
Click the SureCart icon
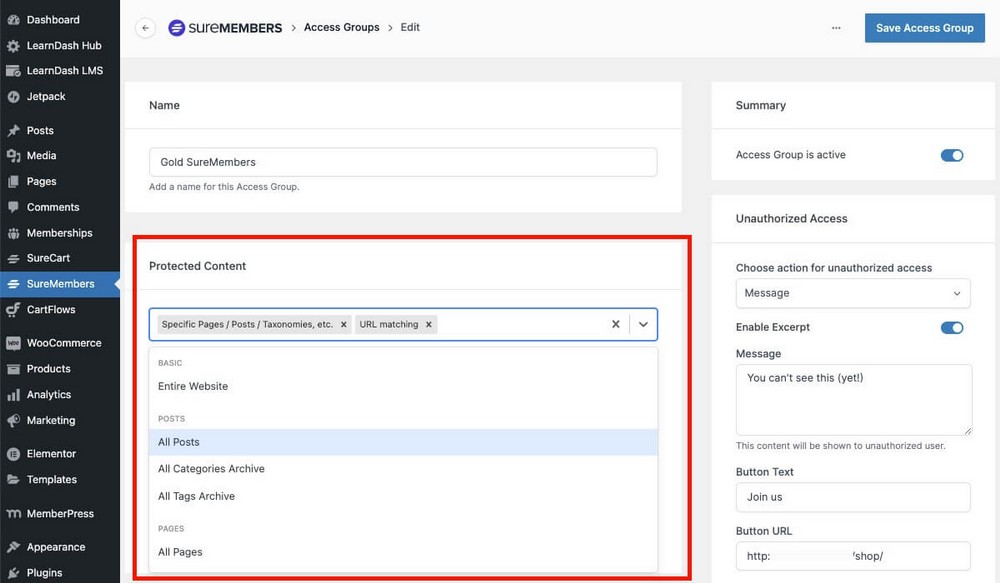13,258
